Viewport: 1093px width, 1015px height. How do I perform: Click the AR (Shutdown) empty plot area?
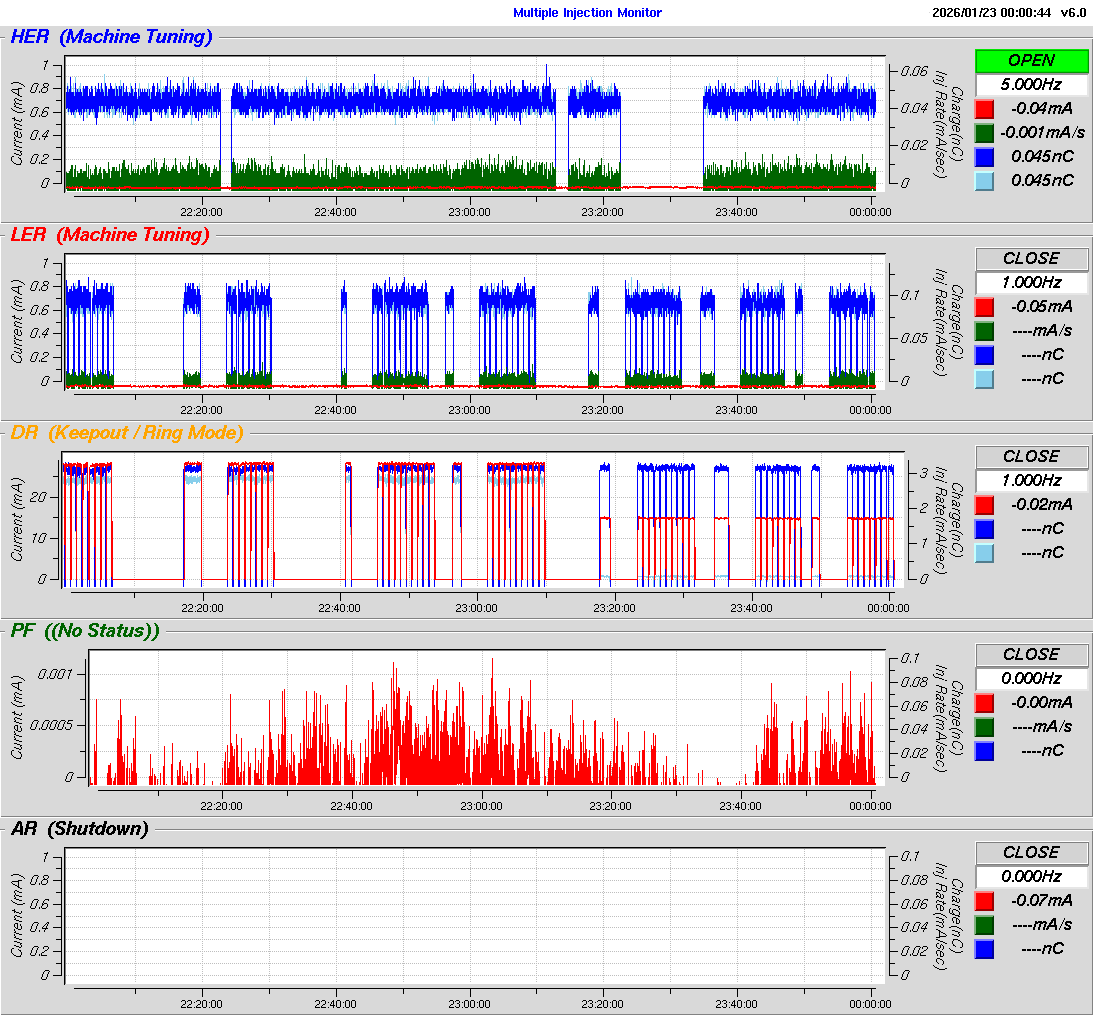[475, 915]
